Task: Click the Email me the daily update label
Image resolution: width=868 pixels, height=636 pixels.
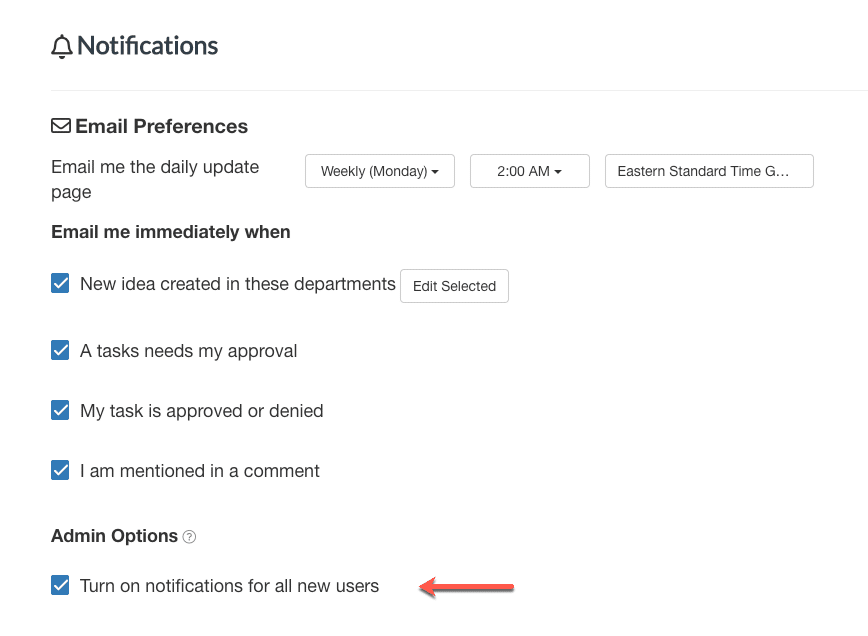Action: coord(155,179)
